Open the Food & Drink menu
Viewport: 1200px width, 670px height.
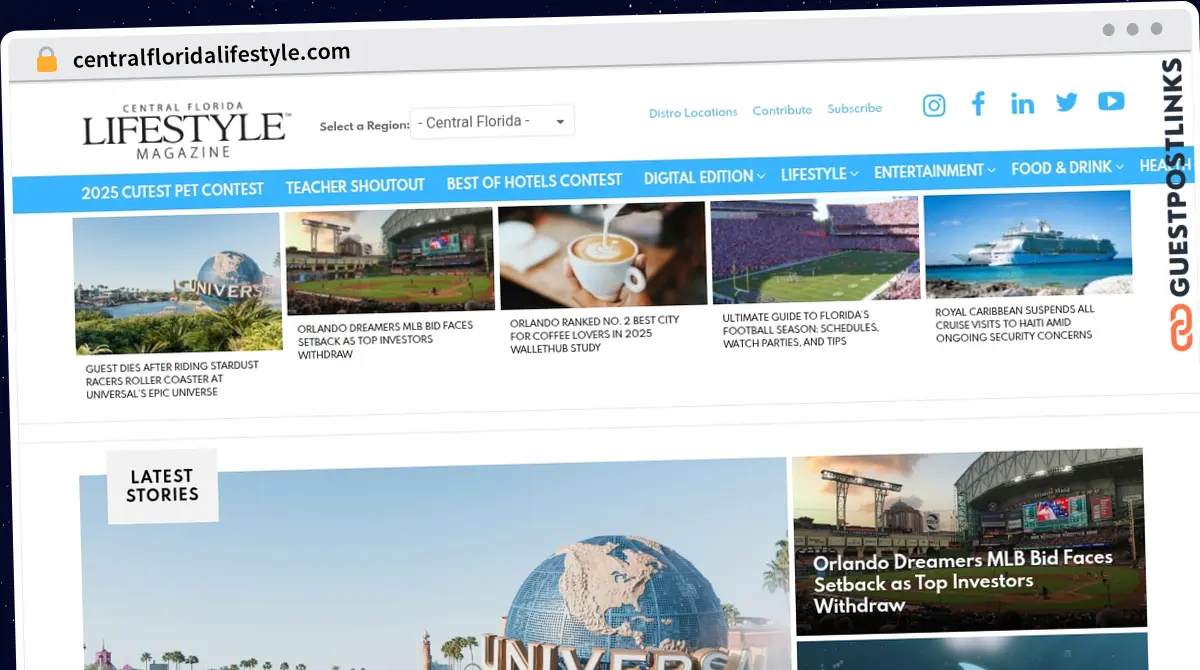pos(1066,168)
